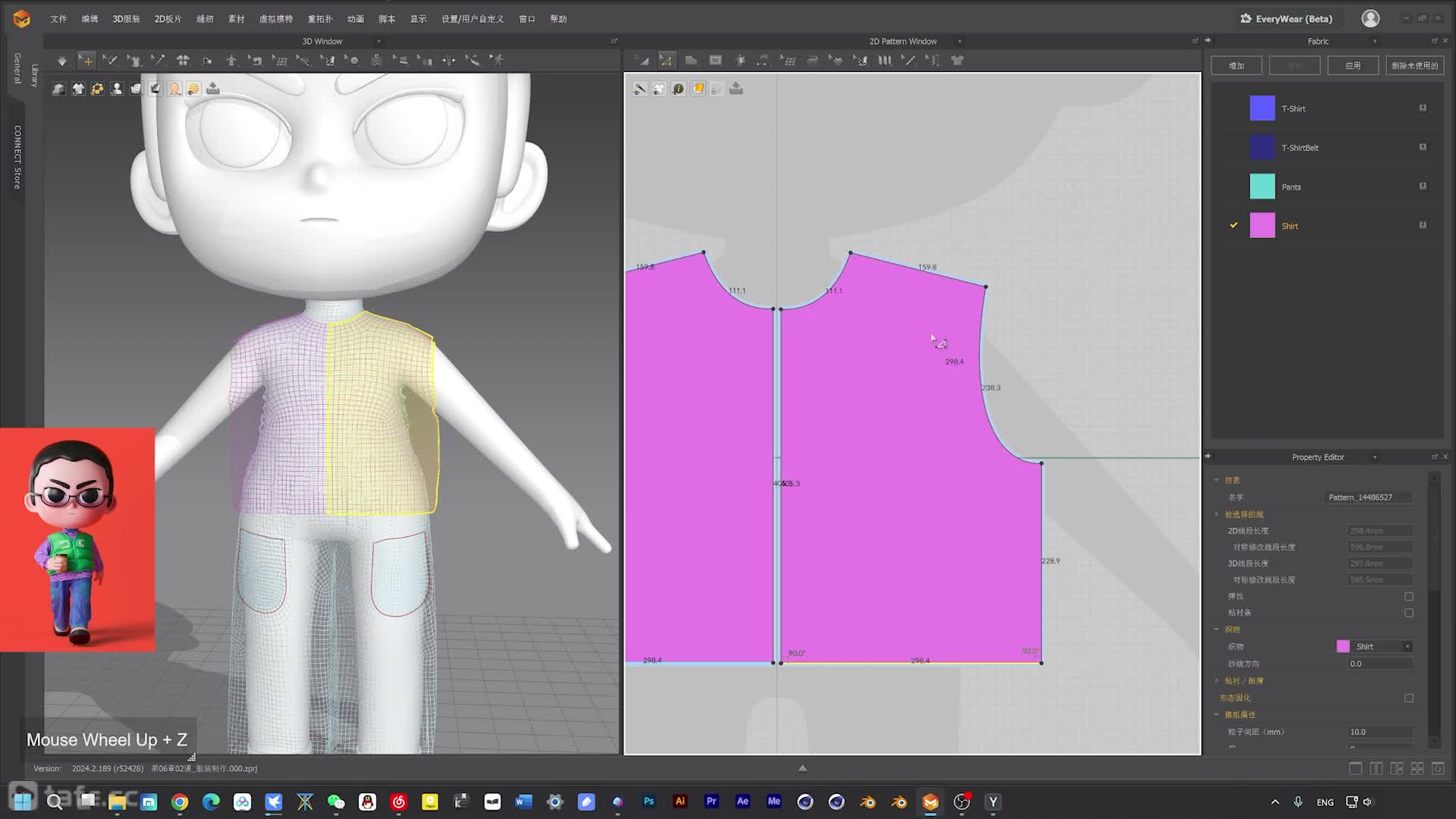Screen dimensions: 1456x819
Task: Click the 应用 button in the Fabric panel
Action: 1353,66
